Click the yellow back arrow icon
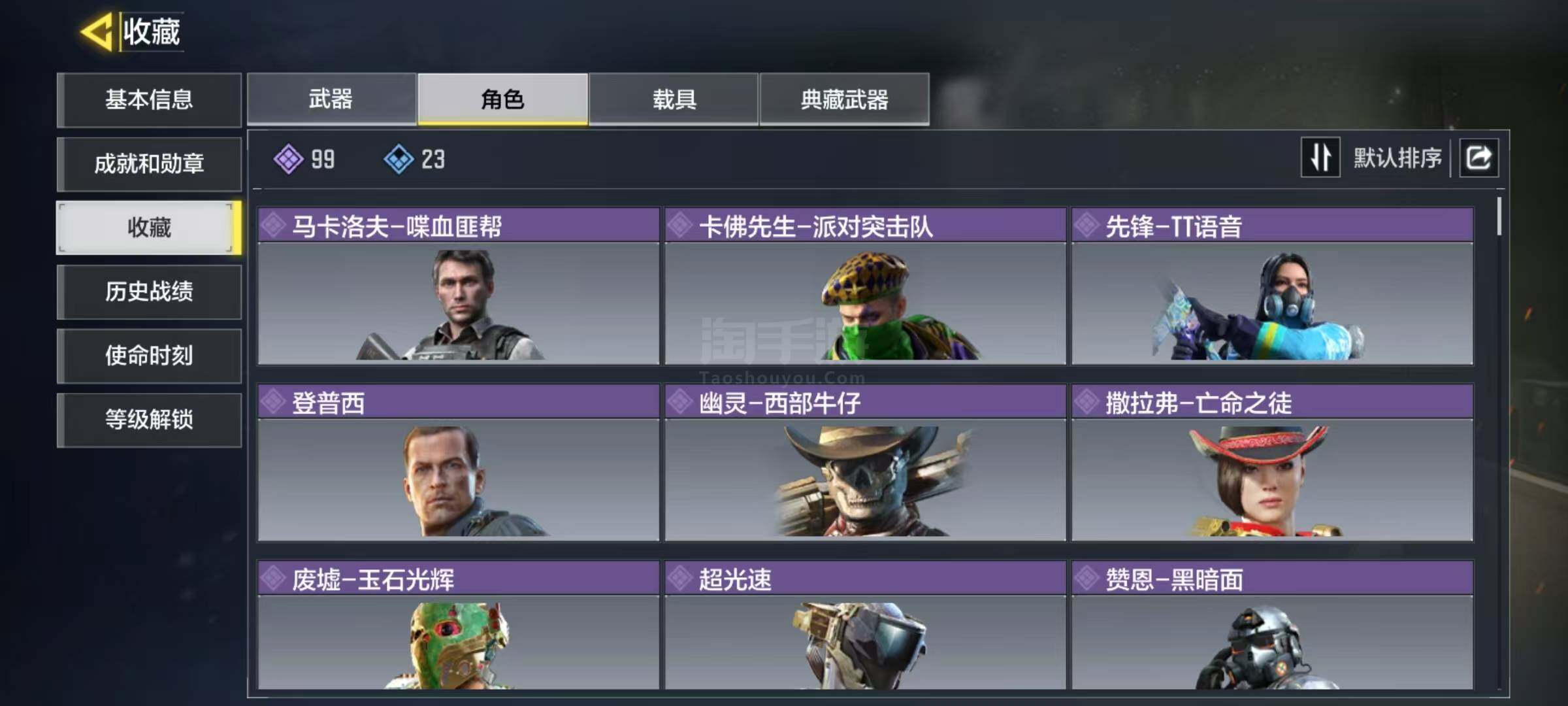1568x706 pixels. [x=97, y=31]
